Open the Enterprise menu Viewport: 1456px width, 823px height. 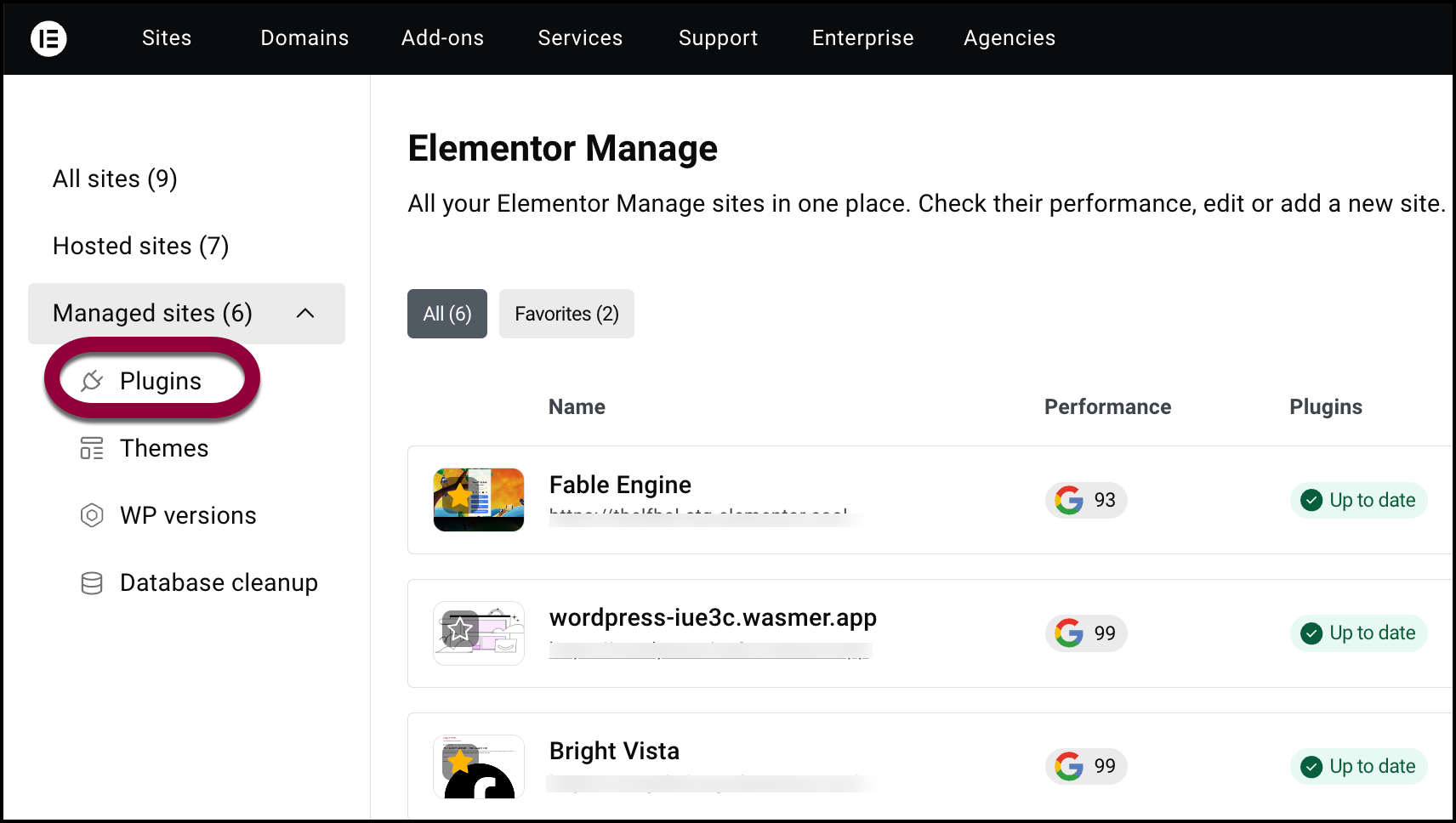point(862,37)
